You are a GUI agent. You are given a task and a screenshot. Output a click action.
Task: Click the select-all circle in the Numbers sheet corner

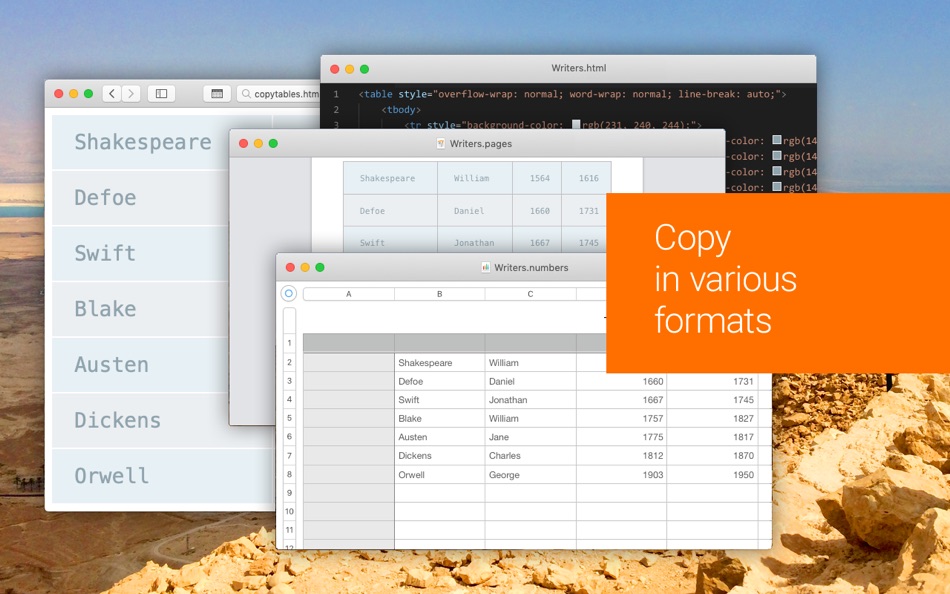click(288, 293)
